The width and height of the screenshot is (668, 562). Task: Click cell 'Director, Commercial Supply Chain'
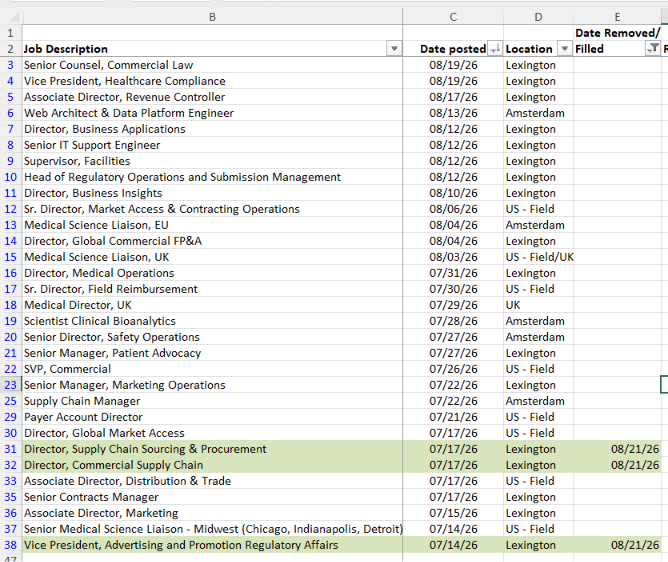tap(212, 465)
